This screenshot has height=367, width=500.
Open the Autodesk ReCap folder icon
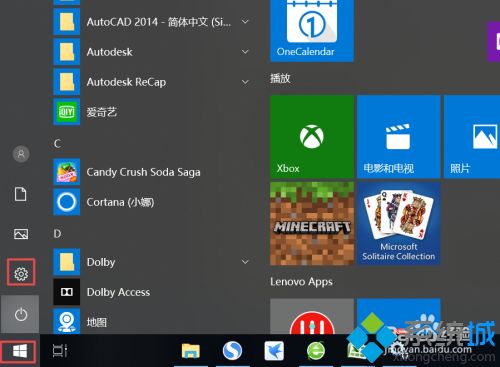point(67,82)
